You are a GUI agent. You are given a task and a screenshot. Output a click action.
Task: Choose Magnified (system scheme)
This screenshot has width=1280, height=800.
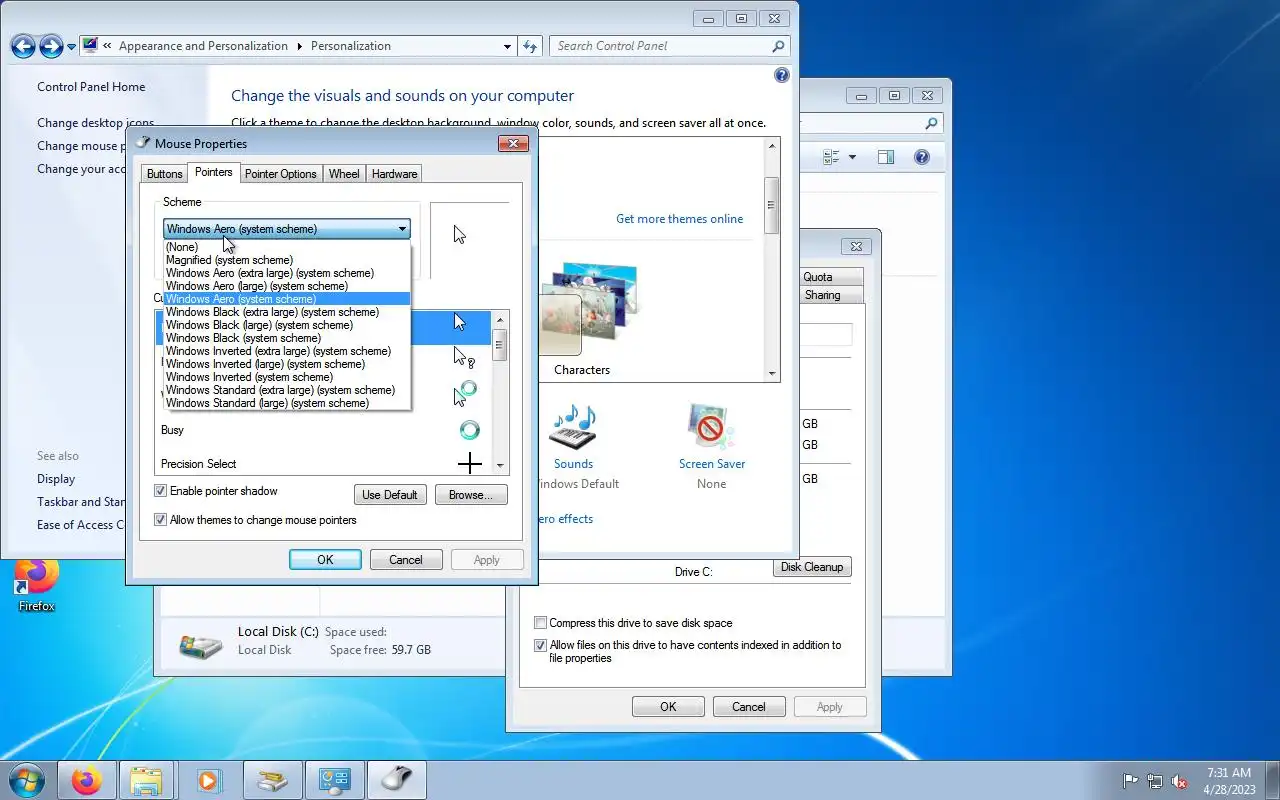[x=287, y=260]
